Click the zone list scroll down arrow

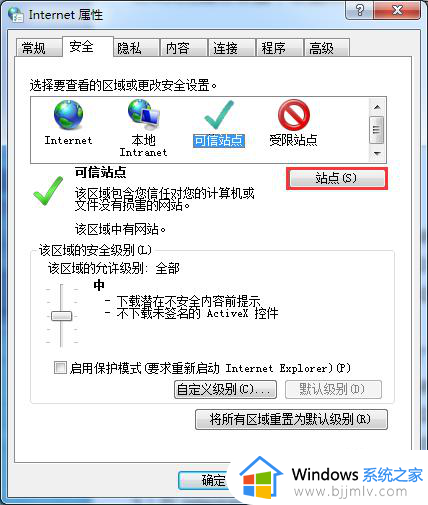pos(377,153)
